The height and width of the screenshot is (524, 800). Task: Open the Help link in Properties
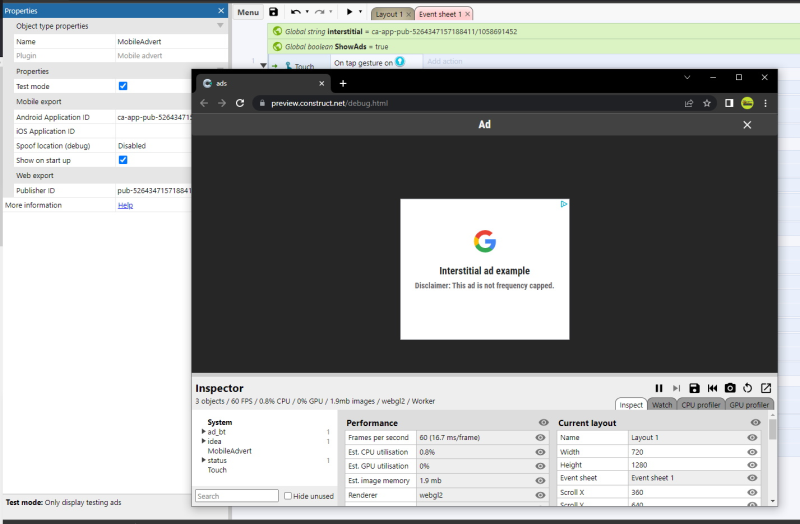(x=126, y=205)
